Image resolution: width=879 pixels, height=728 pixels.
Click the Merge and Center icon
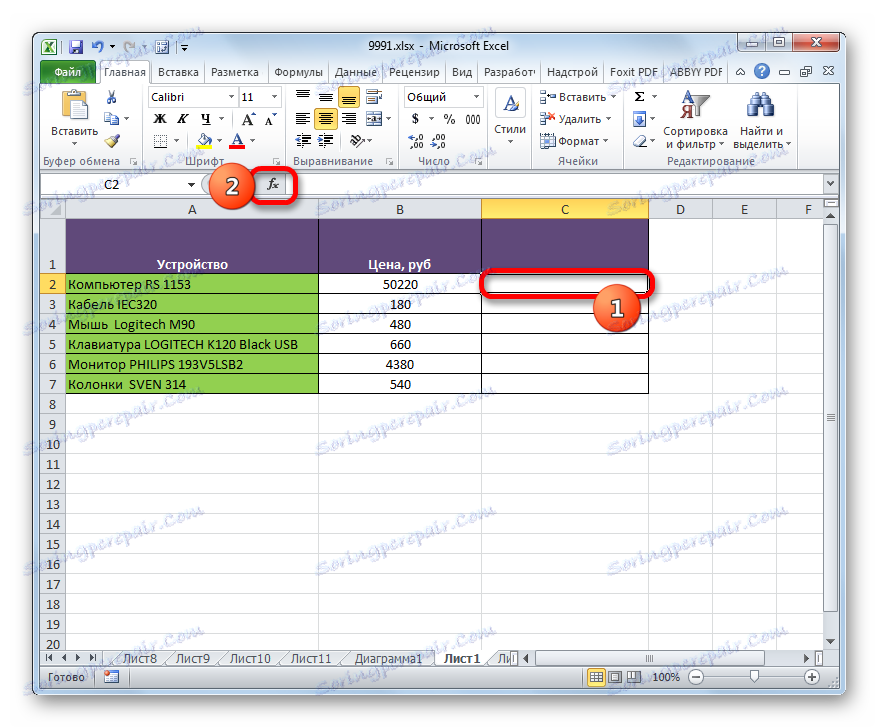tap(374, 119)
